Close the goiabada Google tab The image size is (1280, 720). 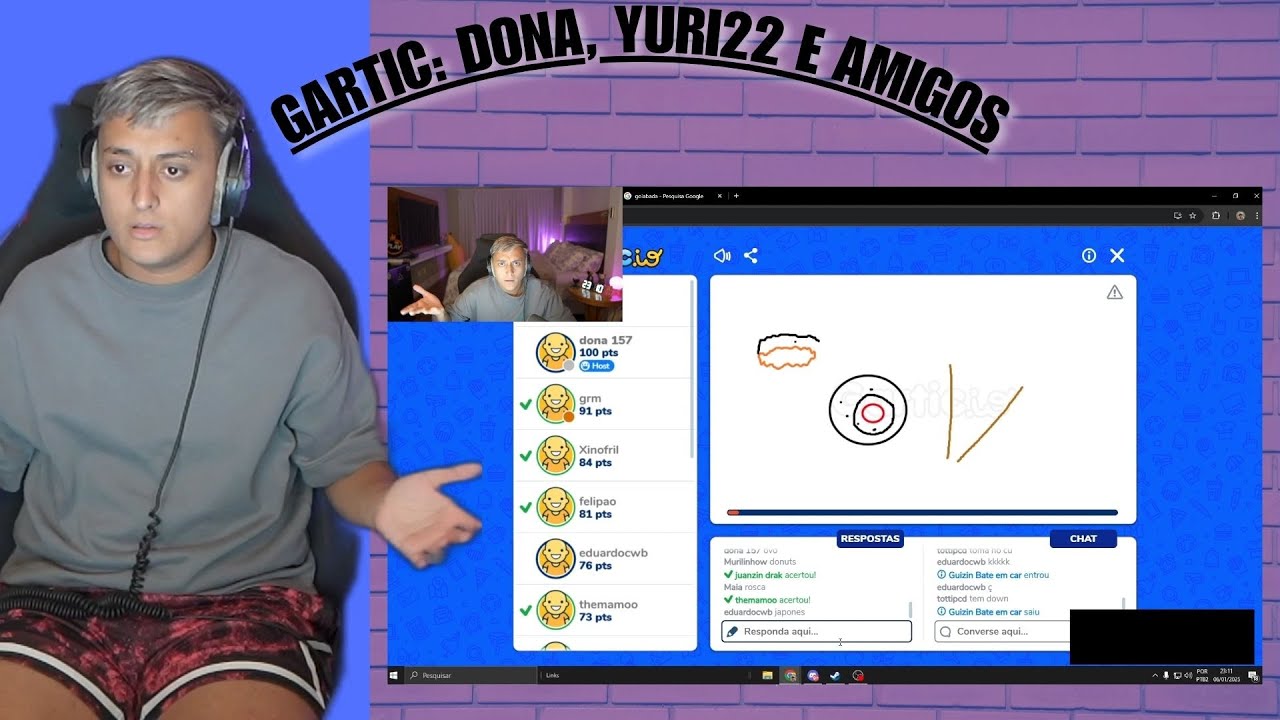(718, 196)
